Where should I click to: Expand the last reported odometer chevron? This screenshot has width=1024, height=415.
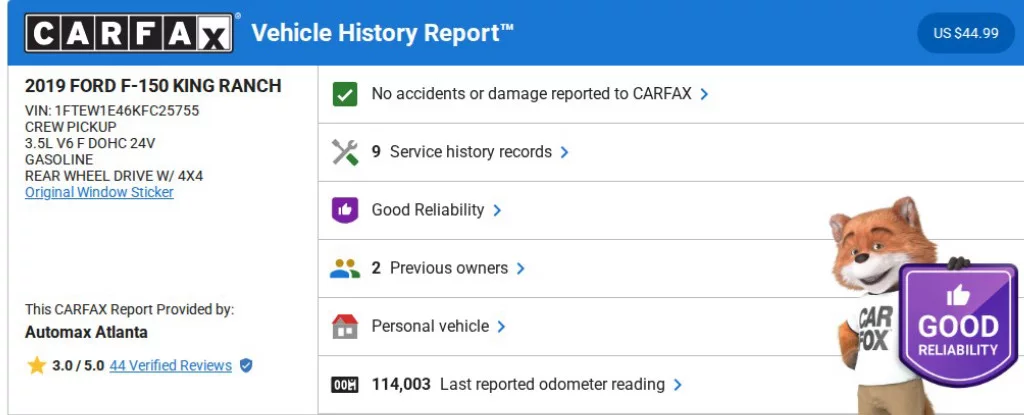[678, 384]
